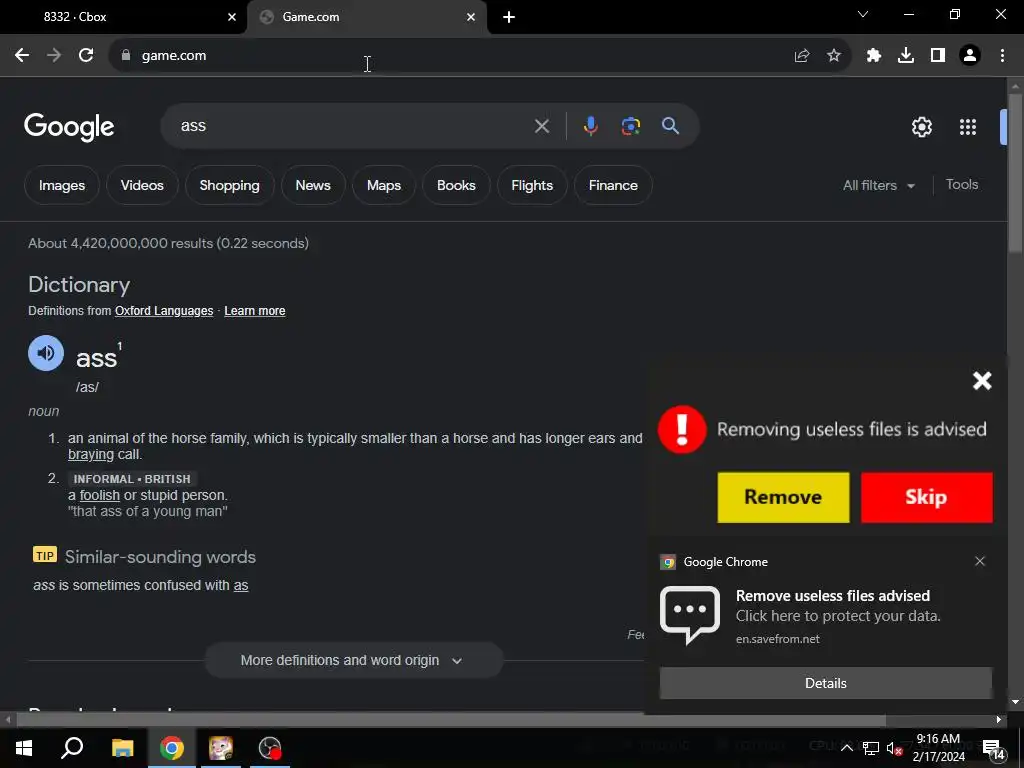Open OBS Studio from taskbar

pyautogui.click(x=270, y=748)
